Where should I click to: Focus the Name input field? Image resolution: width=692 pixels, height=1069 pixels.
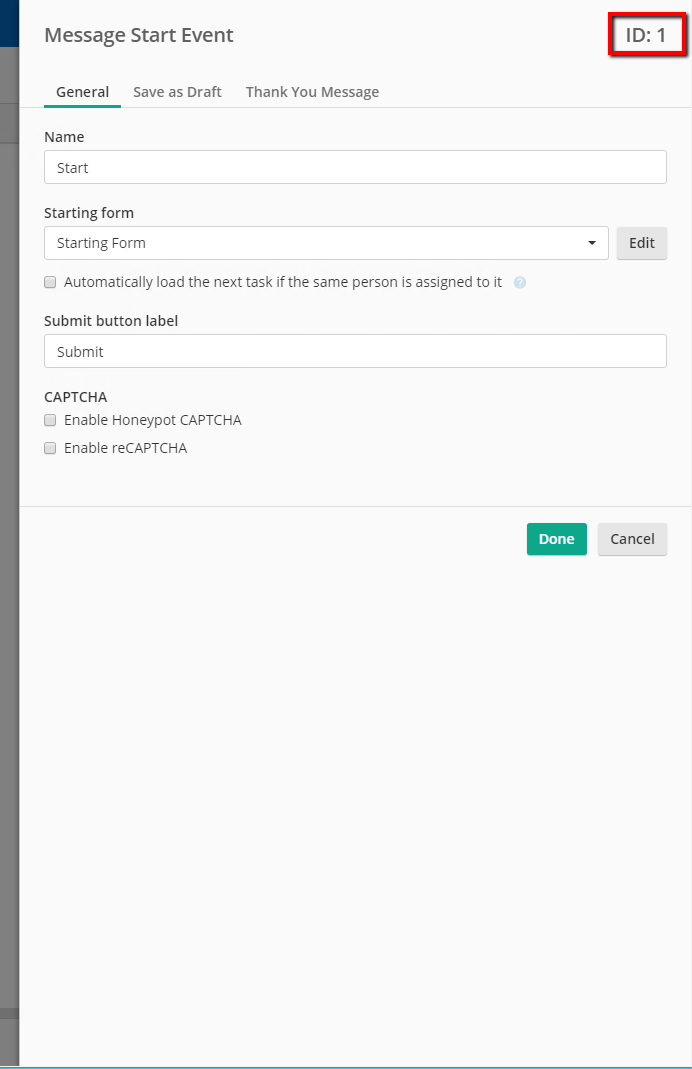(355, 167)
